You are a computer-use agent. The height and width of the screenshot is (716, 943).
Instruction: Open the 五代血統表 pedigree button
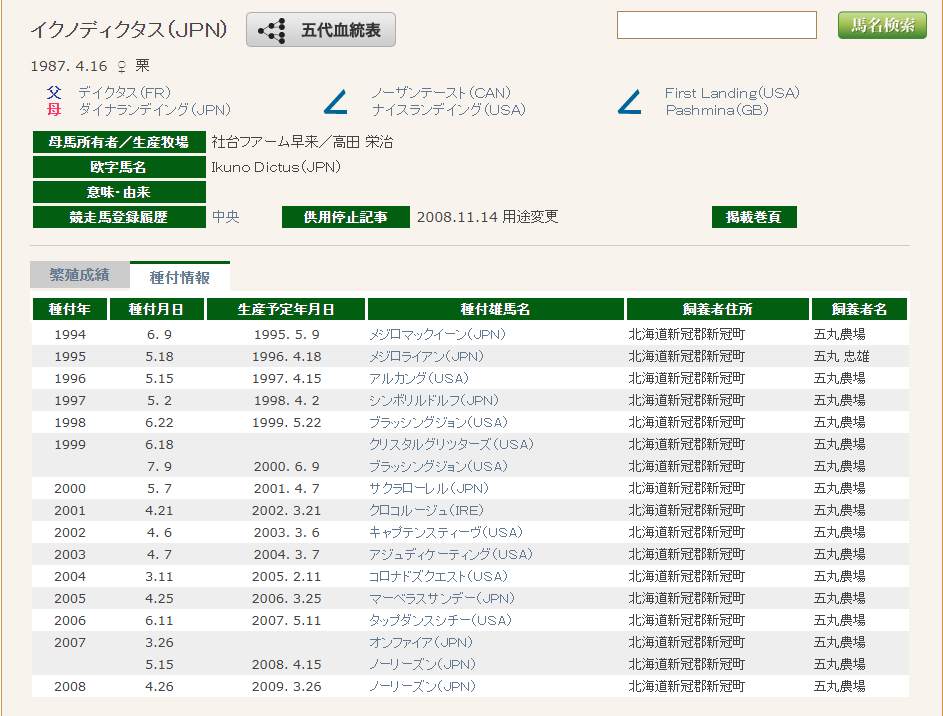click(x=321, y=30)
